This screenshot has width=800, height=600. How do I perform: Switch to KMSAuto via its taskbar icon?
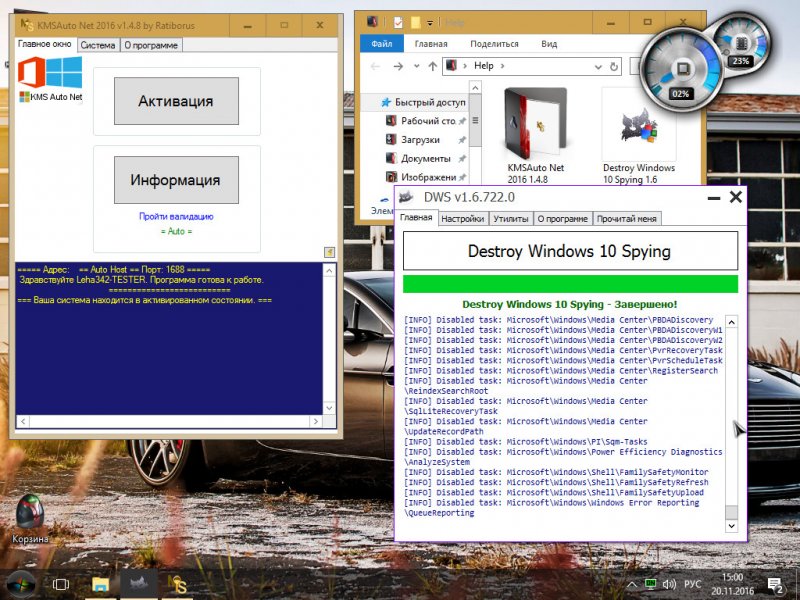[178, 585]
